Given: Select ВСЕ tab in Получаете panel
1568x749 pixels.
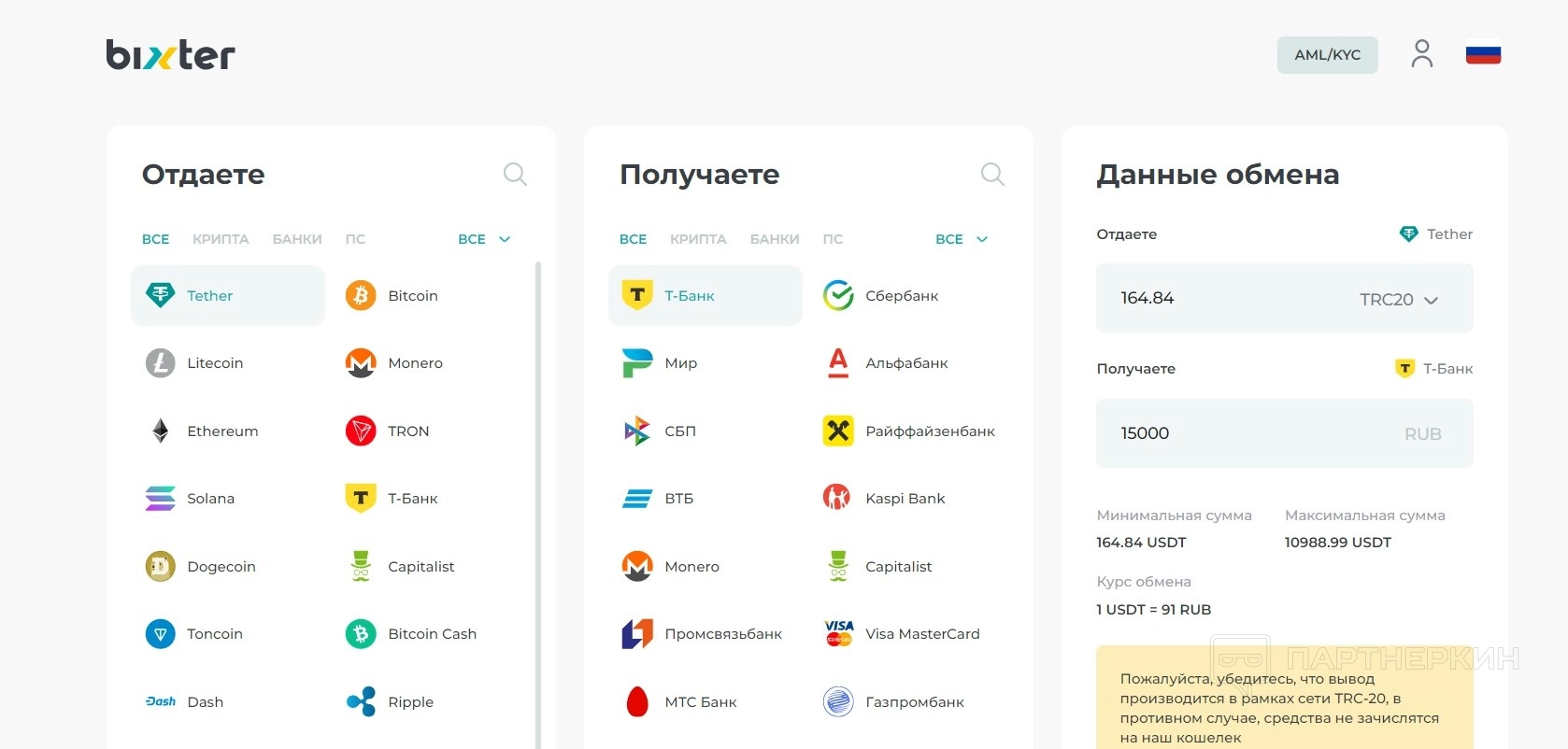Looking at the screenshot, I should [633, 239].
